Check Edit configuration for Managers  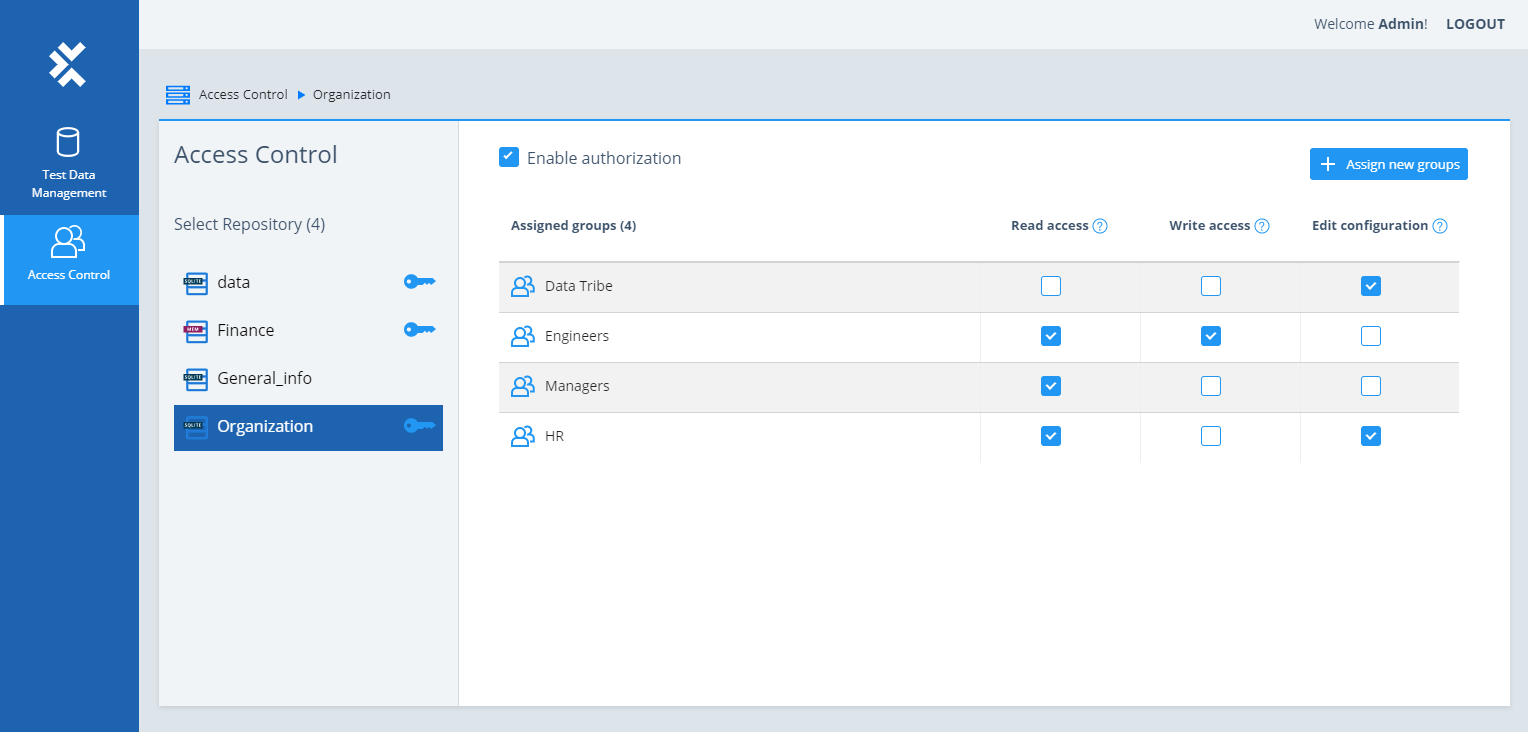click(1370, 386)
